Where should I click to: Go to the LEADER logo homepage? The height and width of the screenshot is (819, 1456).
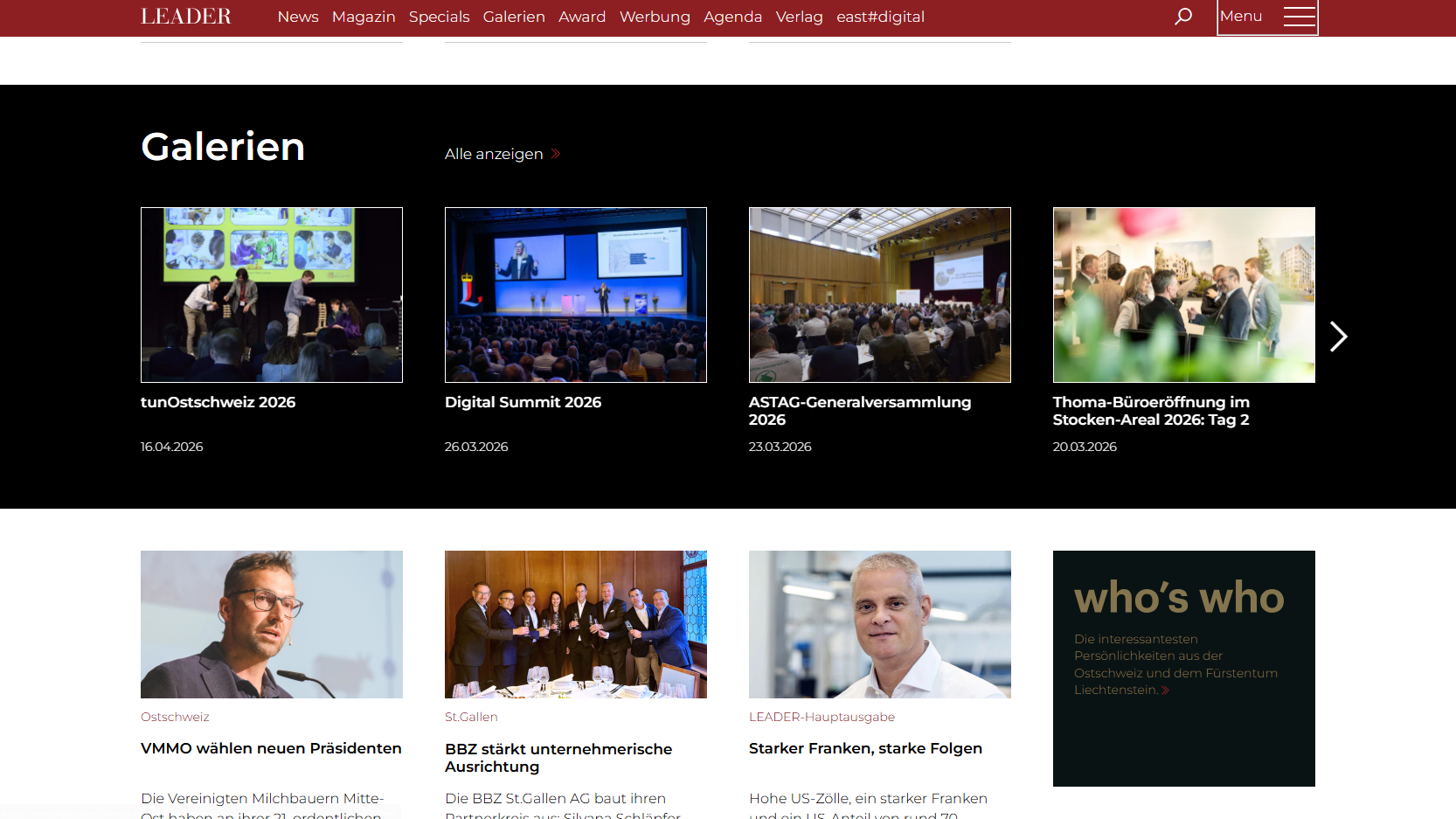tap(186, 17)
